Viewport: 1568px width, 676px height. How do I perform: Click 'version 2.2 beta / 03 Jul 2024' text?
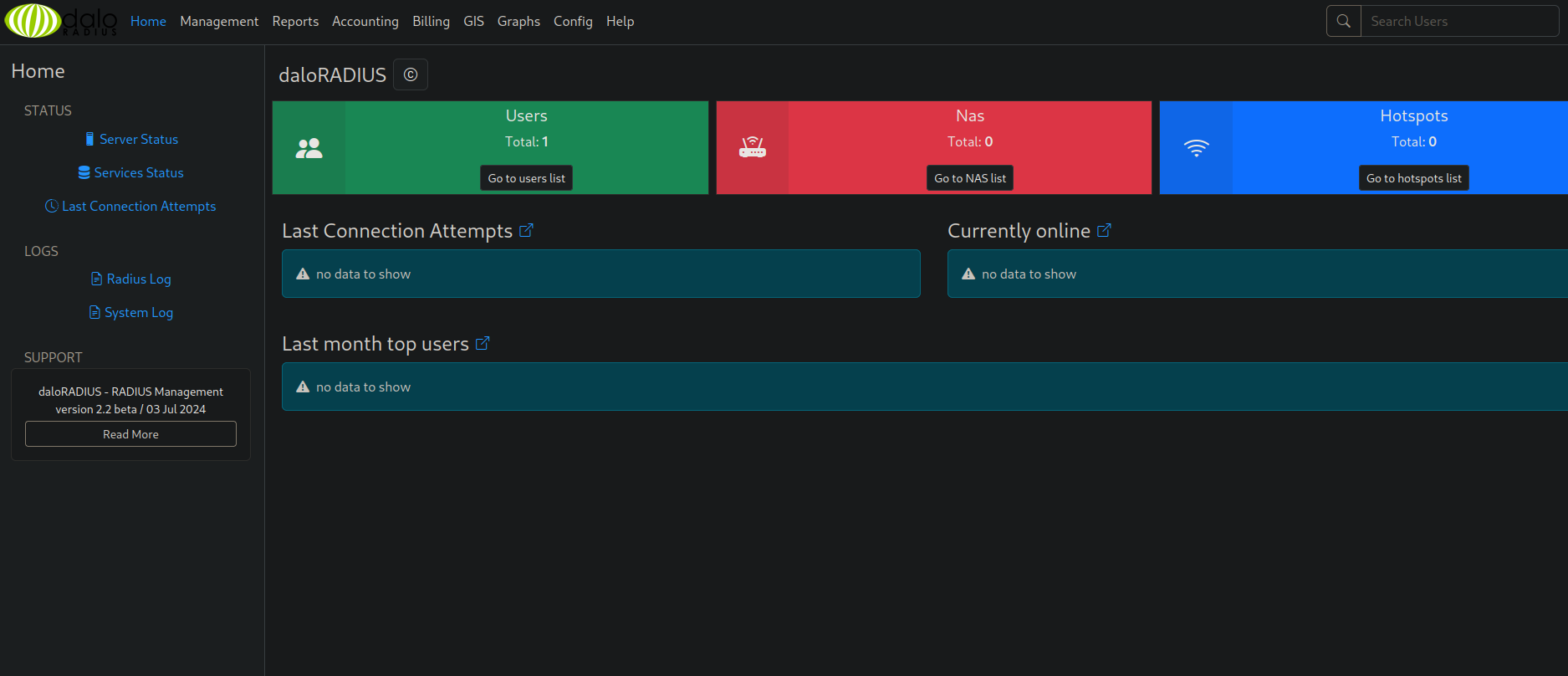pos(130,409)
